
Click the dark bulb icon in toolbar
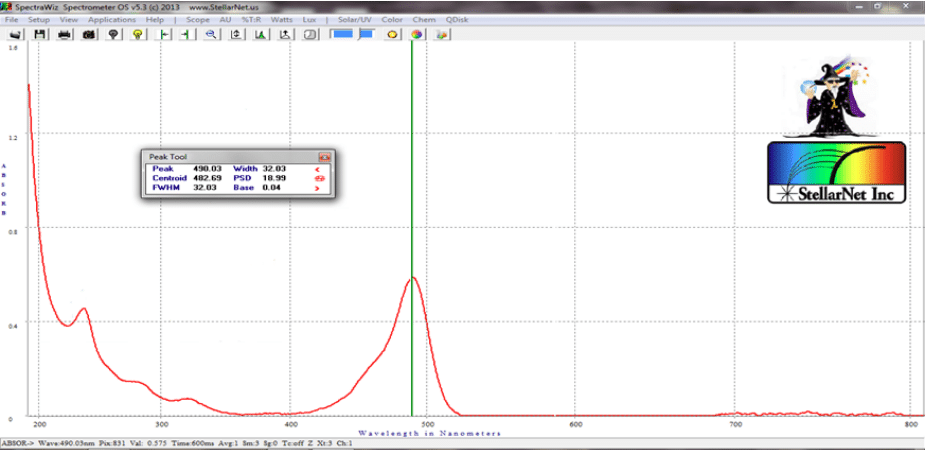pyautogui.click(x=113, y=34)
